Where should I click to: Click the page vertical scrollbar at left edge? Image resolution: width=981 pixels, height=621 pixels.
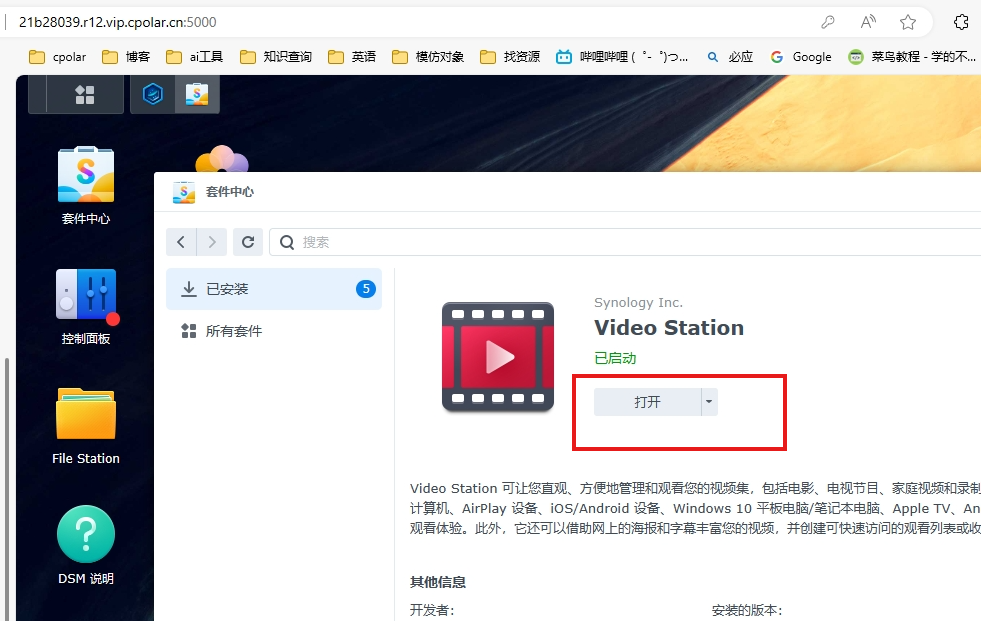coord(7,488)
